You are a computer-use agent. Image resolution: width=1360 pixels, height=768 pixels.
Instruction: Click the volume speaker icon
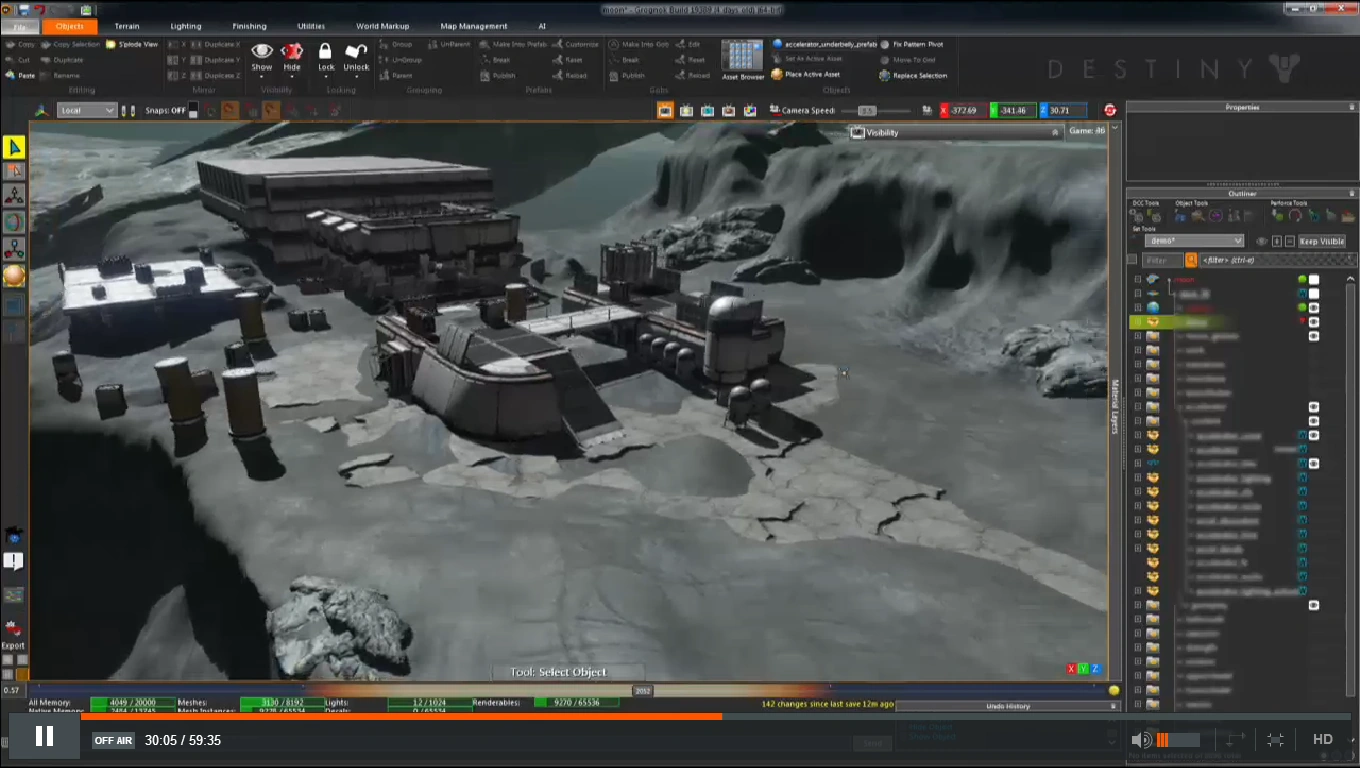1141,740
